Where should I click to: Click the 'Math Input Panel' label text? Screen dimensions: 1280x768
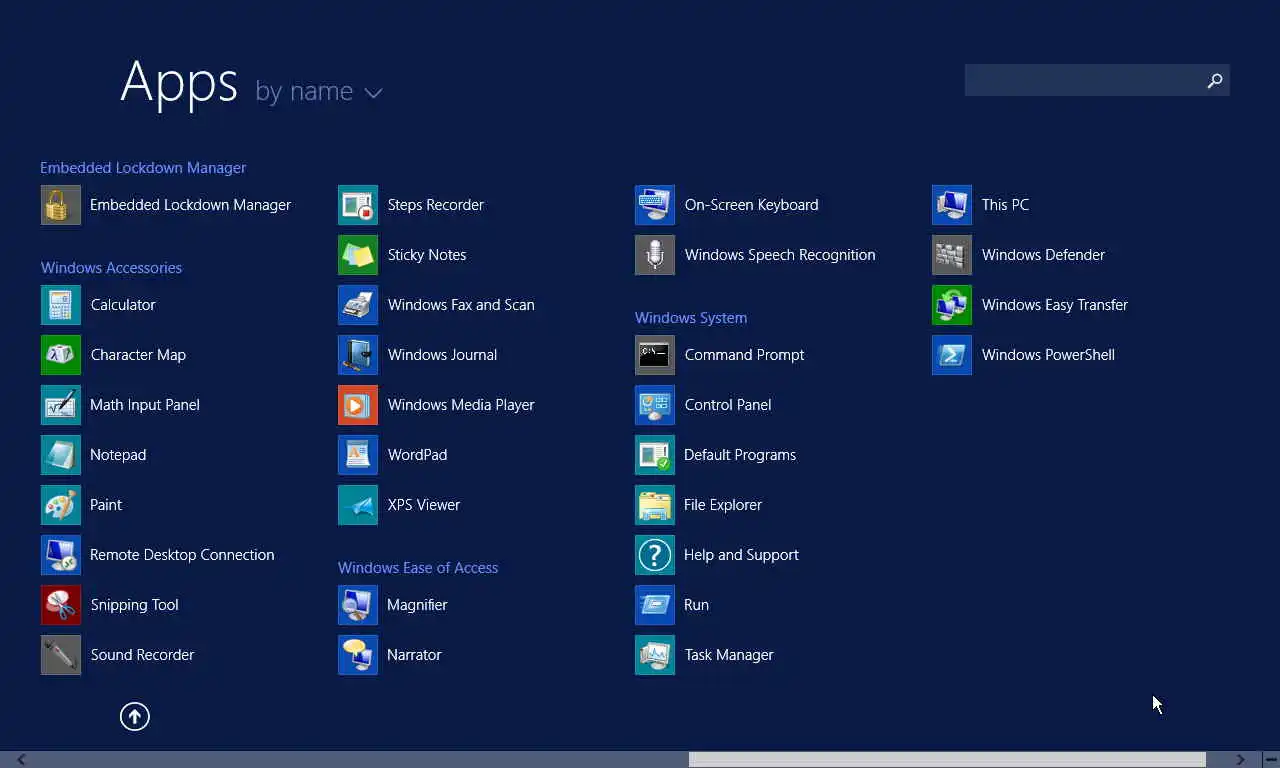tap(145, 405)
